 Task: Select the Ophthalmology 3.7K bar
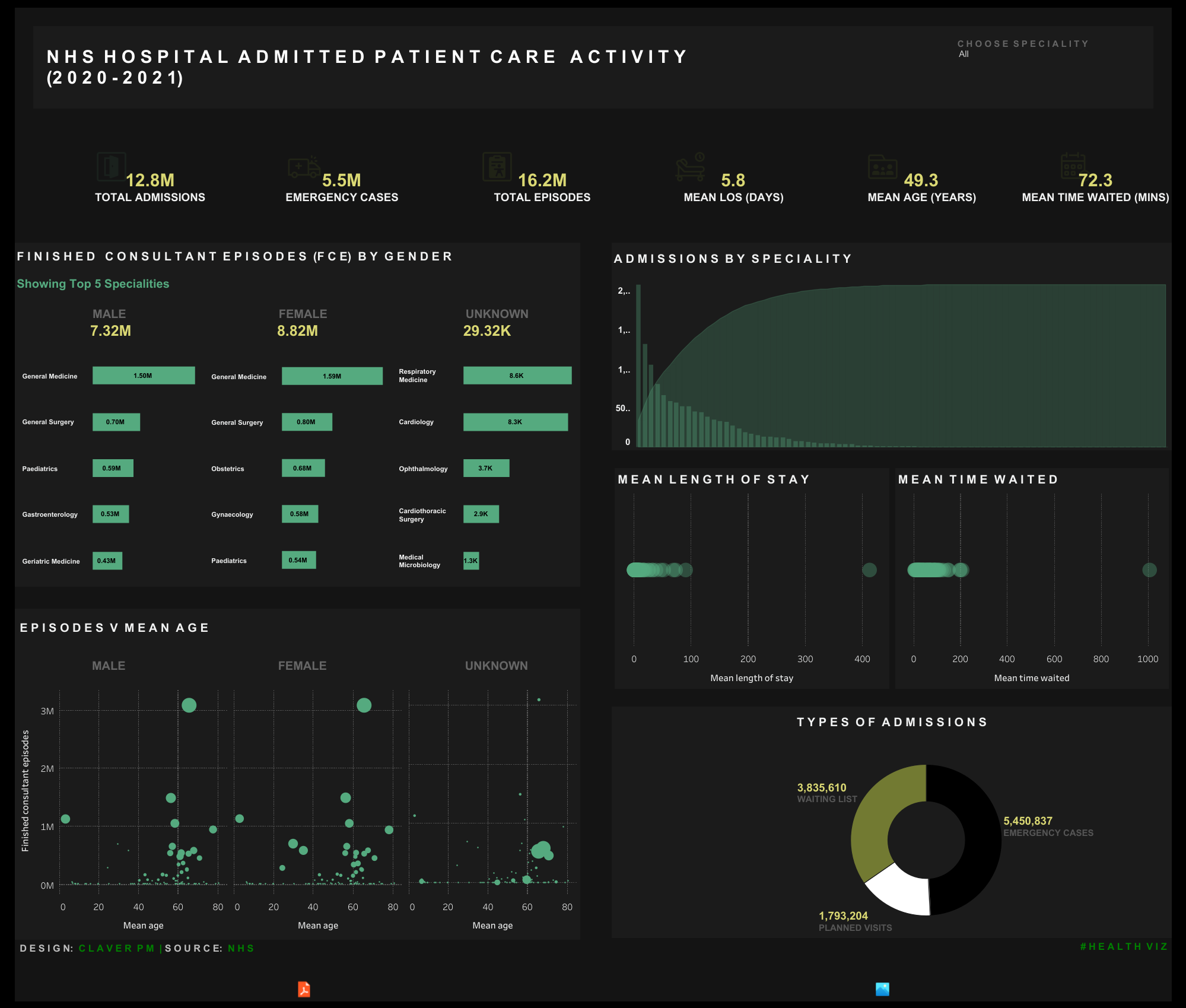pos(486,468)
